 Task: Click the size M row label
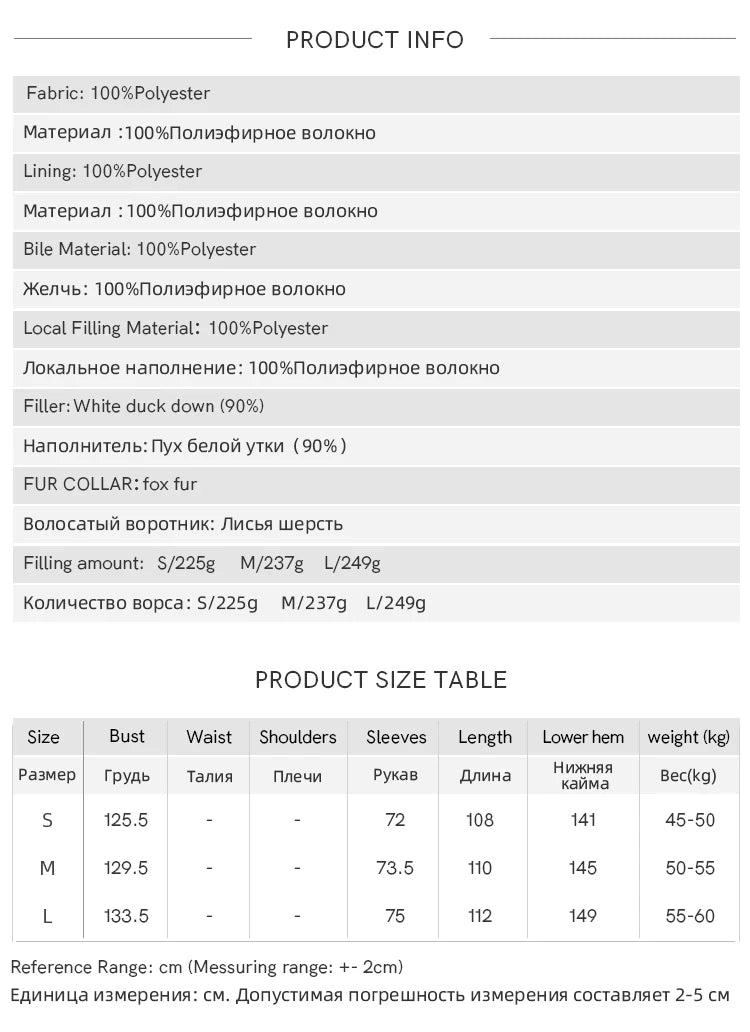(x=47, y=868)
